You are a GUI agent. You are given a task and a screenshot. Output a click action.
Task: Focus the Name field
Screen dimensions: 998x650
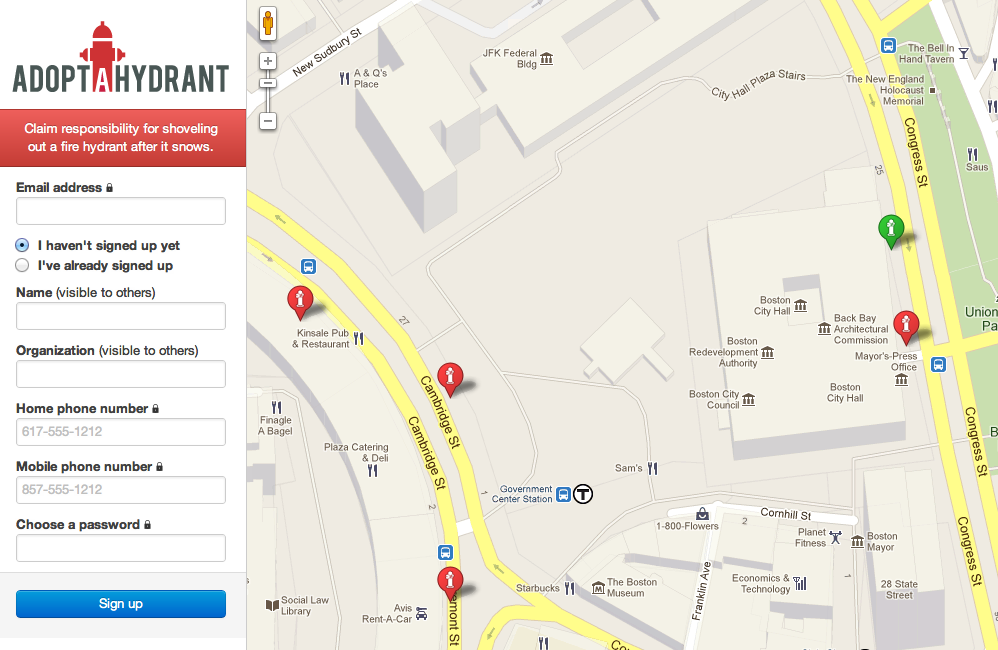(x=121, y=316)
